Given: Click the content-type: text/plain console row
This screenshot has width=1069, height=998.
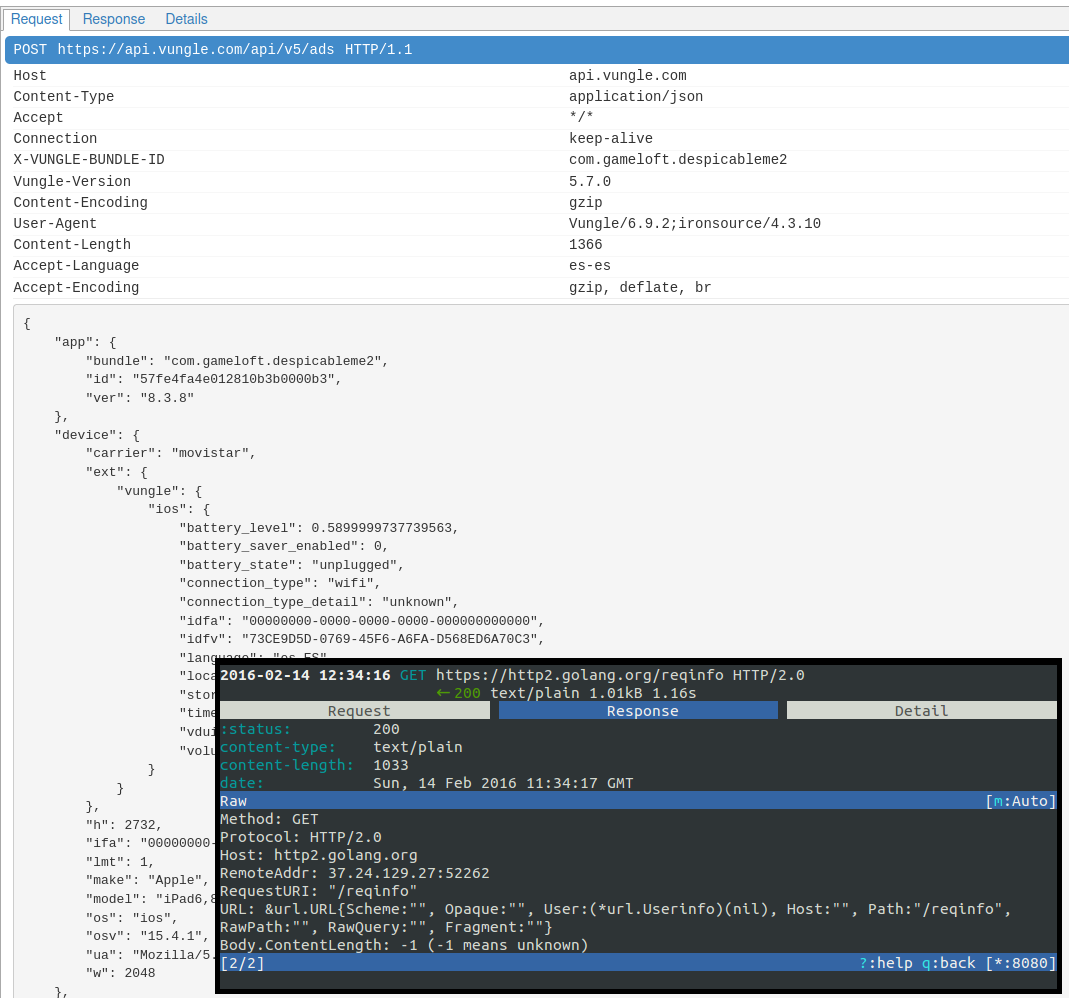Looking at the screenshot, I should (341, 747).
